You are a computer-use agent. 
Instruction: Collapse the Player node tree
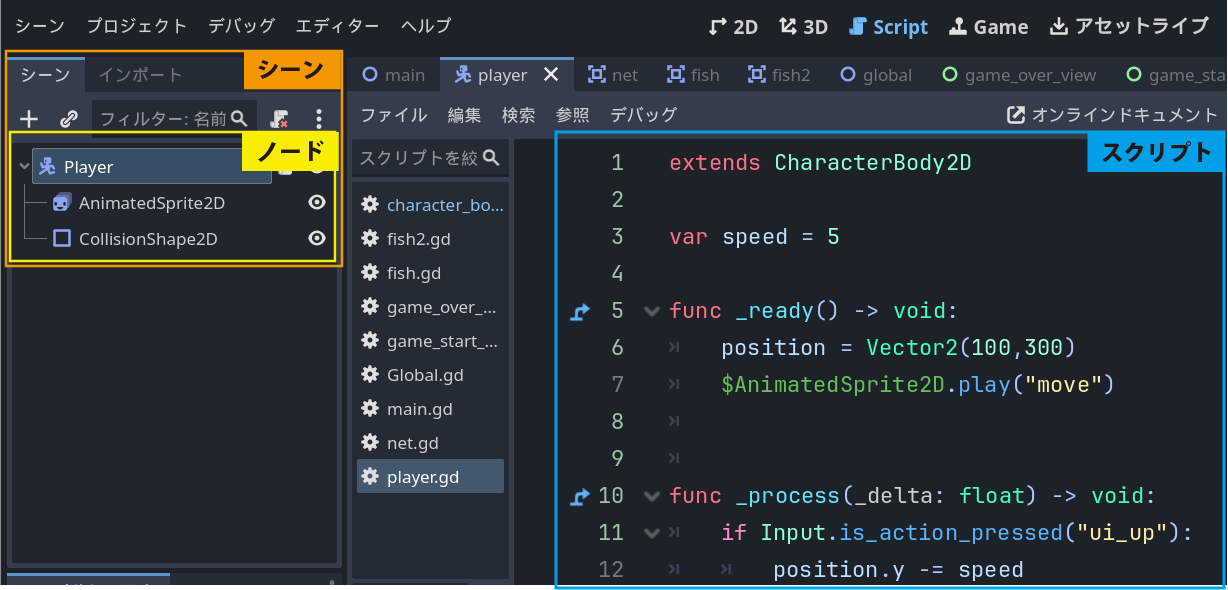[x=24, y=167]
